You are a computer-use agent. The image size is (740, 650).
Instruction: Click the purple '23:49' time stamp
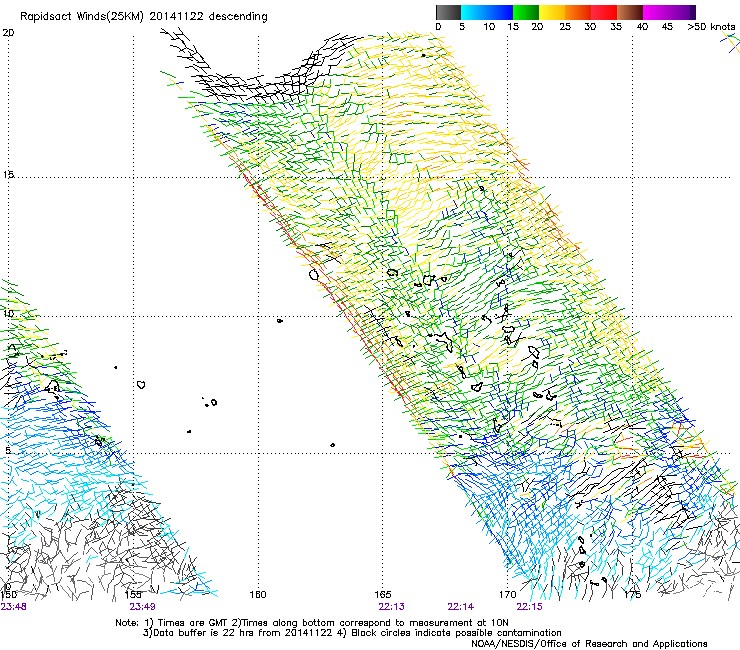[143, 607]
